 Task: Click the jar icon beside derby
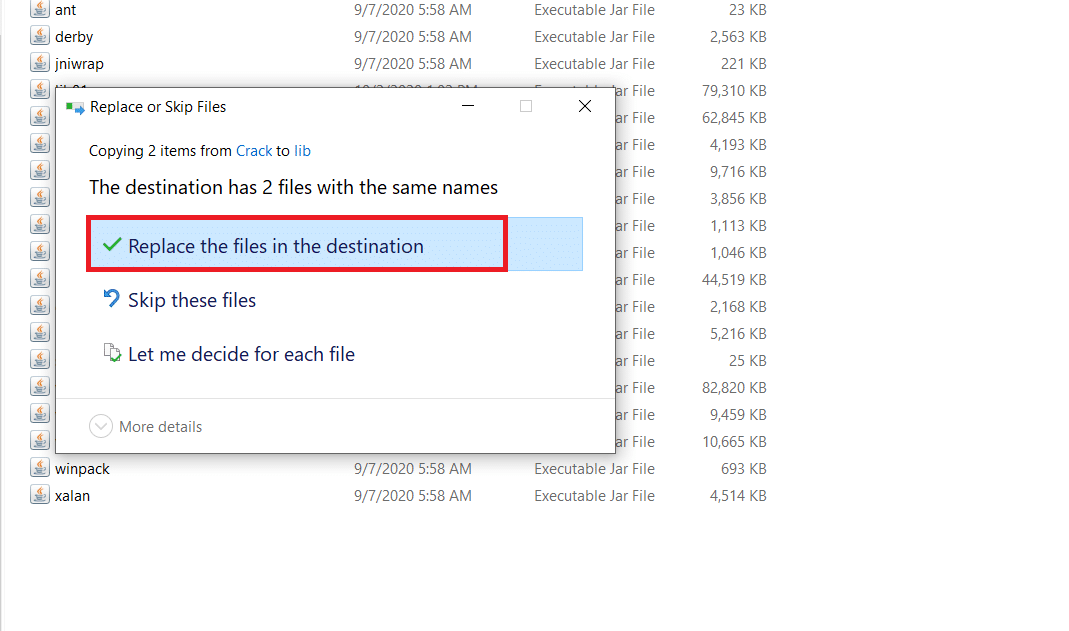(40, 36)
